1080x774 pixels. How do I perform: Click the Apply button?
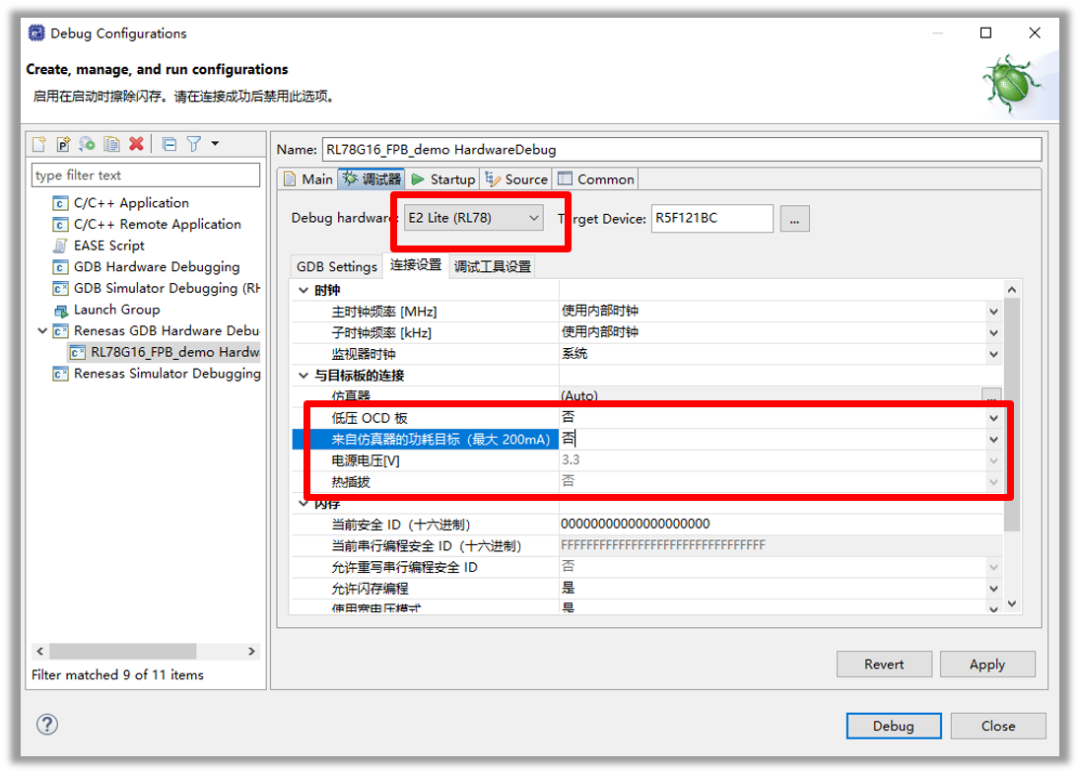point(987,665)
